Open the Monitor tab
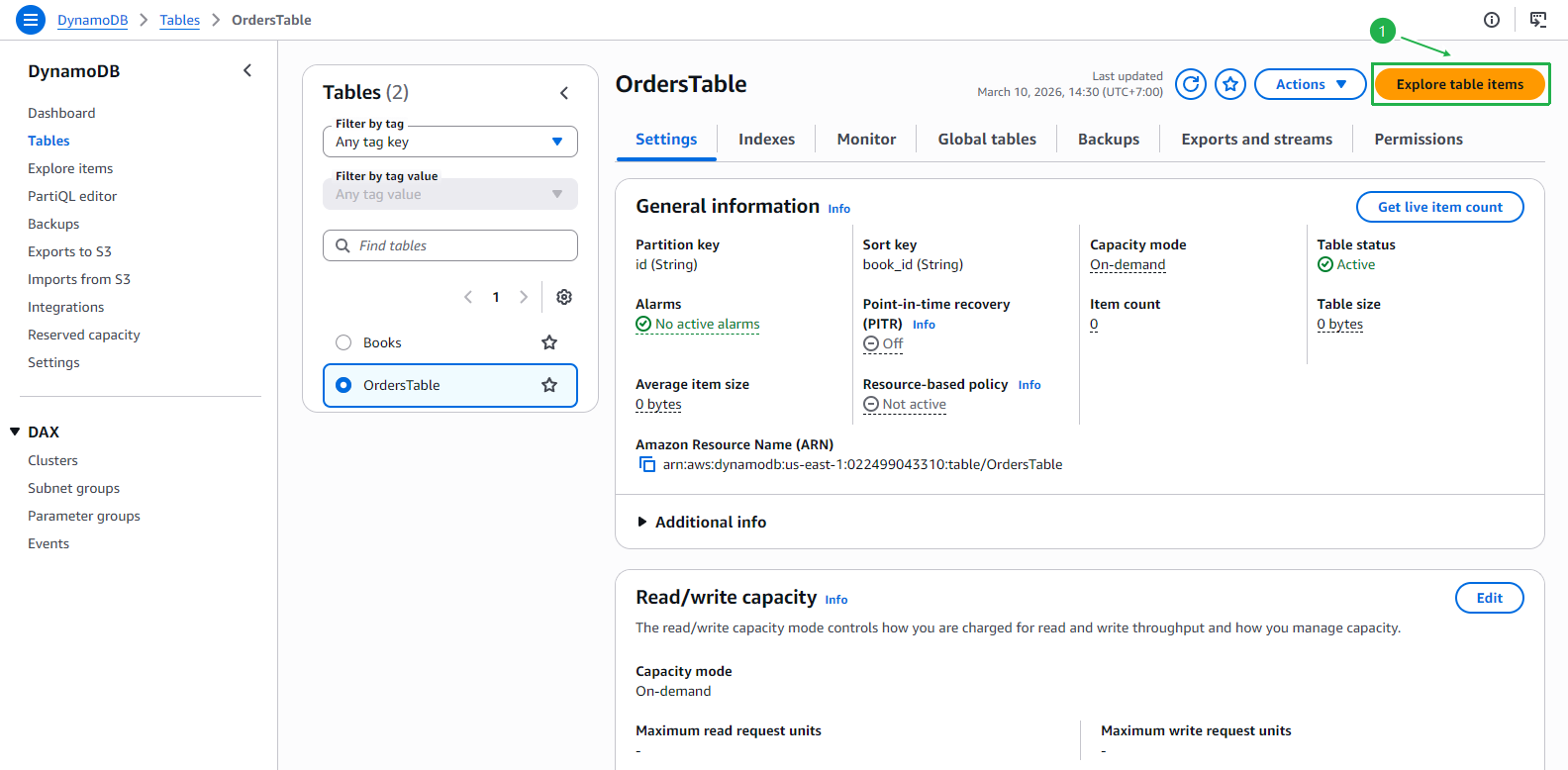 pos(866,140)
